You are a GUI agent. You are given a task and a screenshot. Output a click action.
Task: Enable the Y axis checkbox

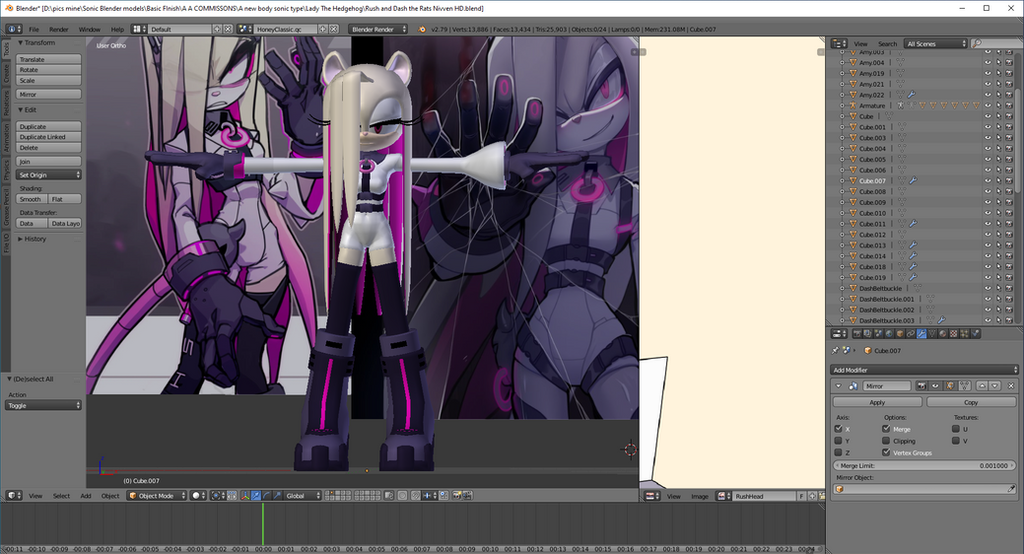point(839,440)
